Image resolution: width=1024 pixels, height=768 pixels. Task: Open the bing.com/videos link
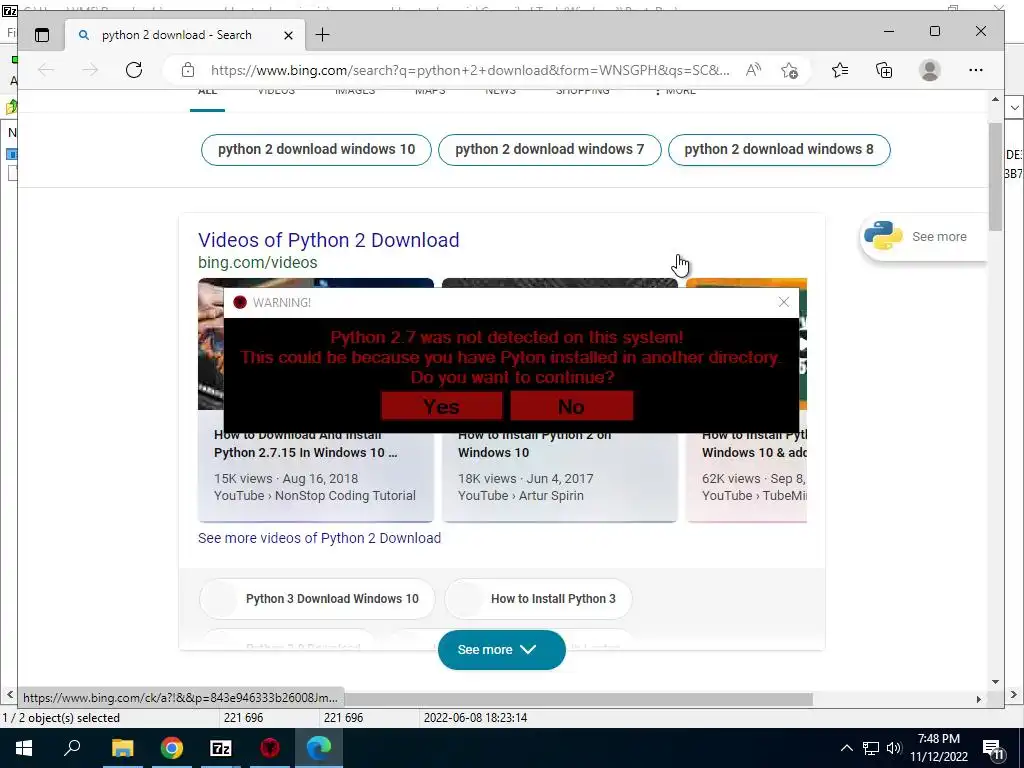point(257,263)
